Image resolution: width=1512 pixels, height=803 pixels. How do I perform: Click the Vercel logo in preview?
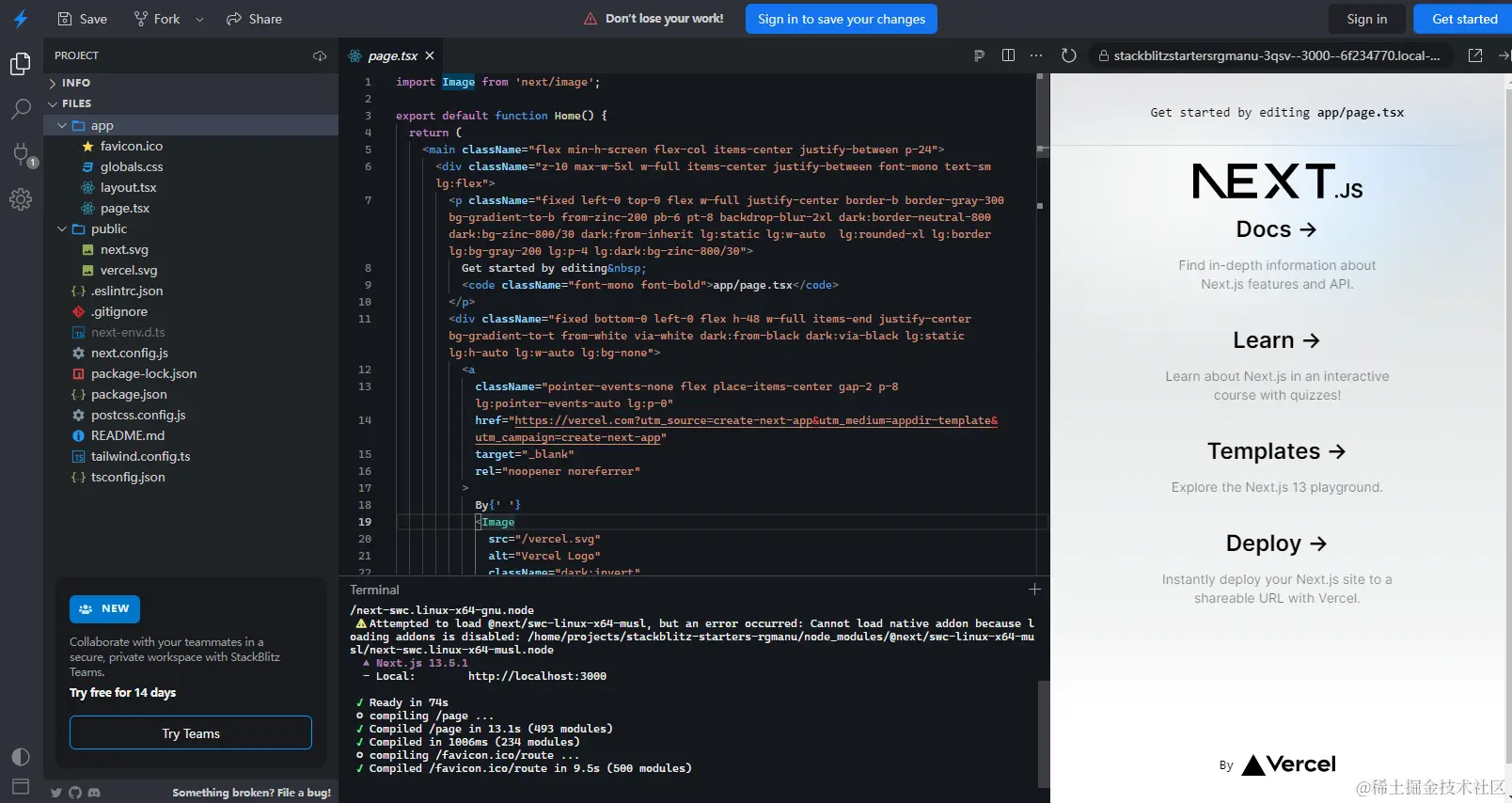pos(1288,764)
